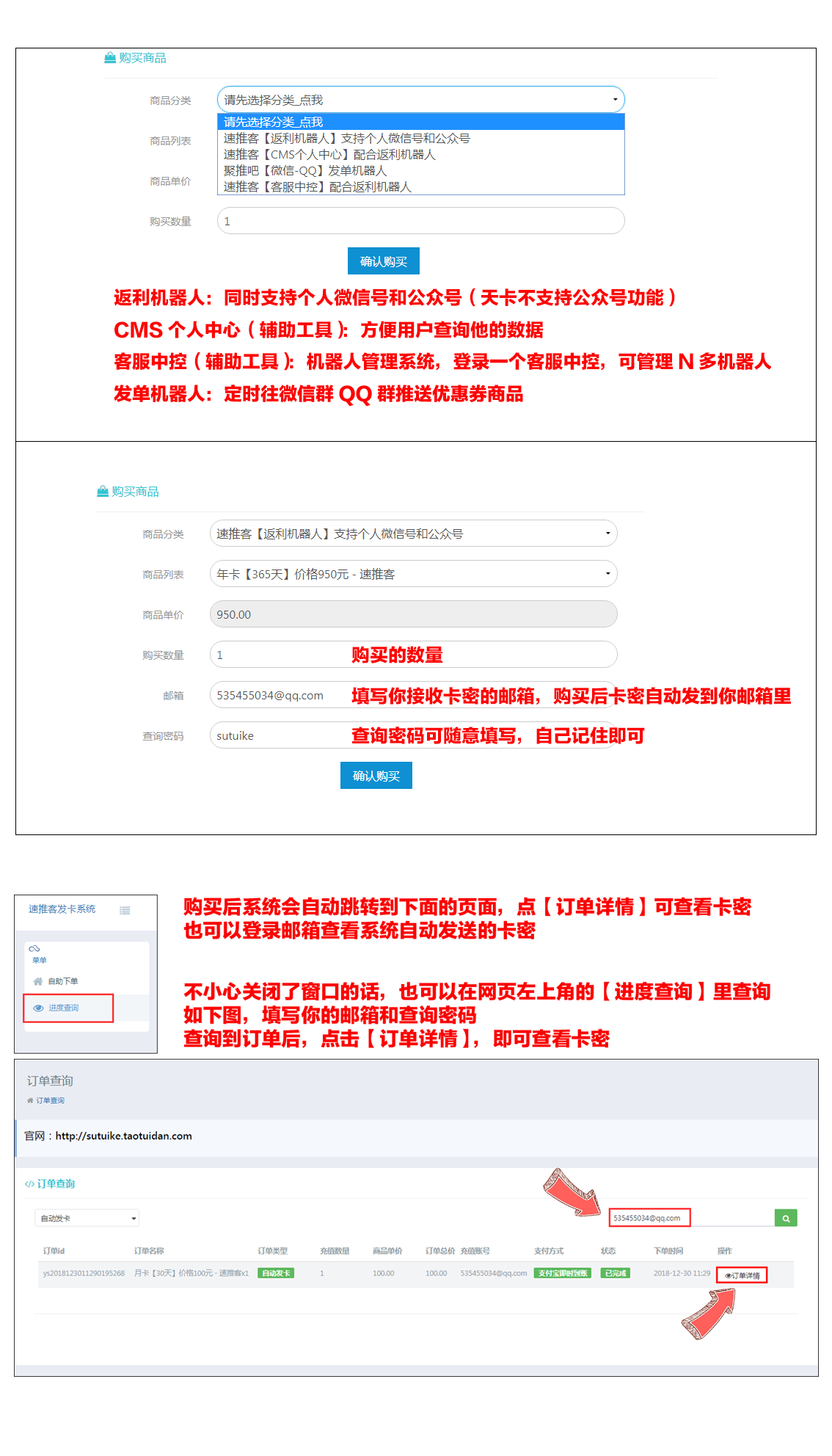Click the code bracket icon beside 订单查询 heading

coord(29,1184)
